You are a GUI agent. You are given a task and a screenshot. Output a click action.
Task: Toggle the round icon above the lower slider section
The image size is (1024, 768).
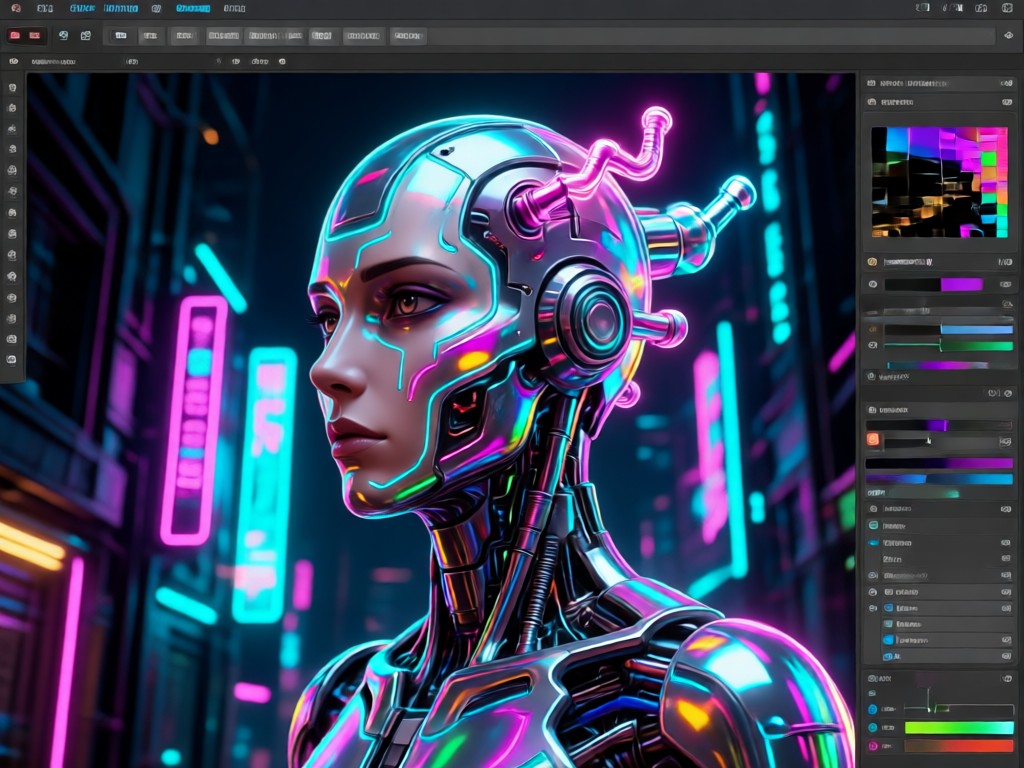point(1008,394)
